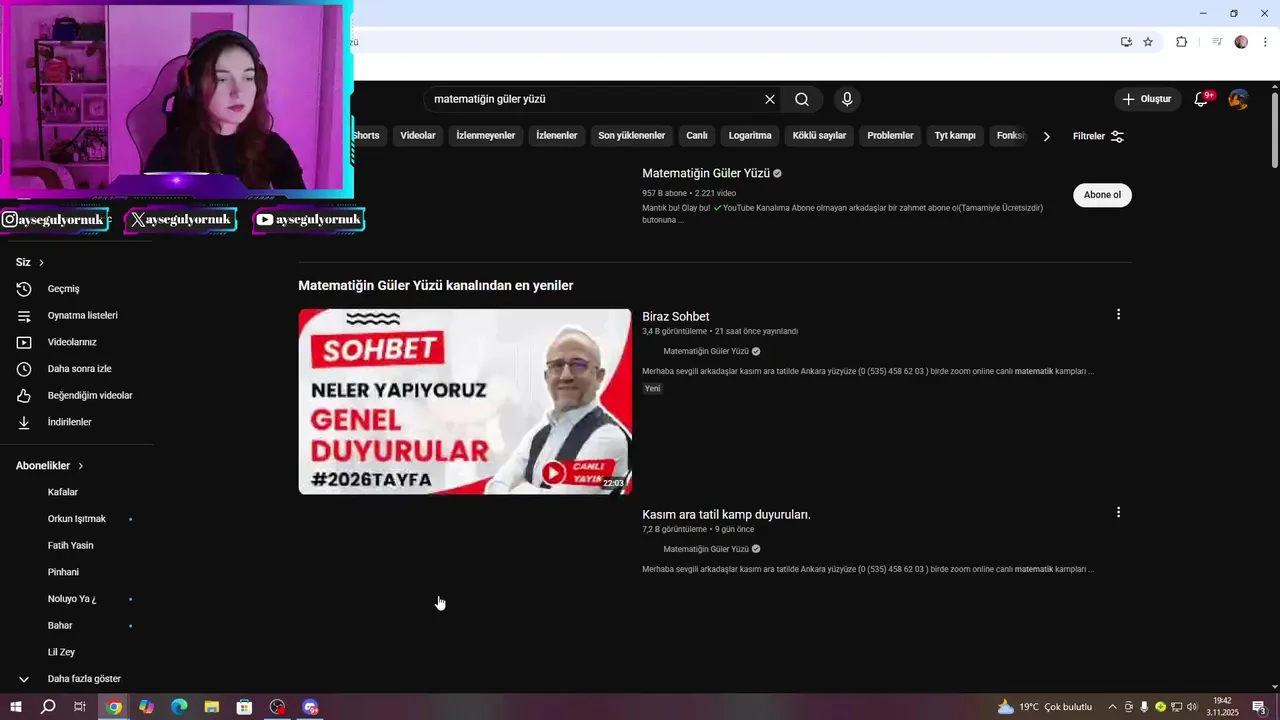Open Task View on taskbar
1280x720 pixels.
[x=80, y=707]
